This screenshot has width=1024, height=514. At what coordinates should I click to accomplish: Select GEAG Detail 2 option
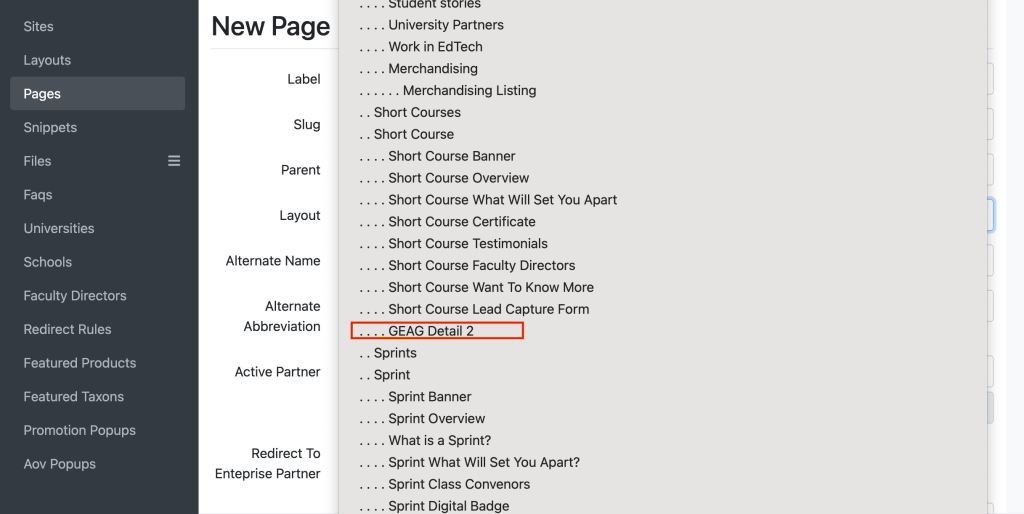[x=431, y=331]
